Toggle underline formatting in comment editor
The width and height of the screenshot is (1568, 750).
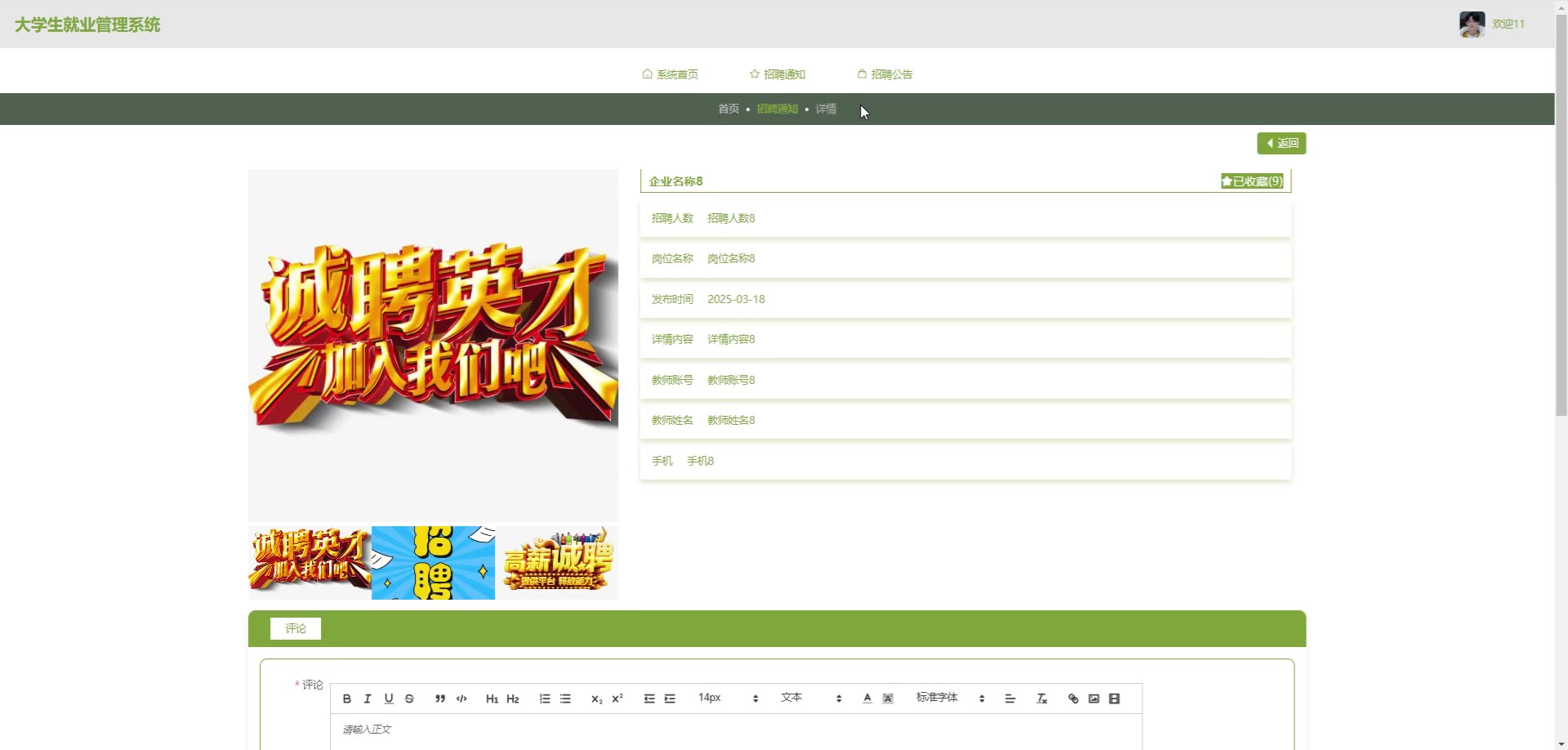pyautogui.click(x=389, y=699)
